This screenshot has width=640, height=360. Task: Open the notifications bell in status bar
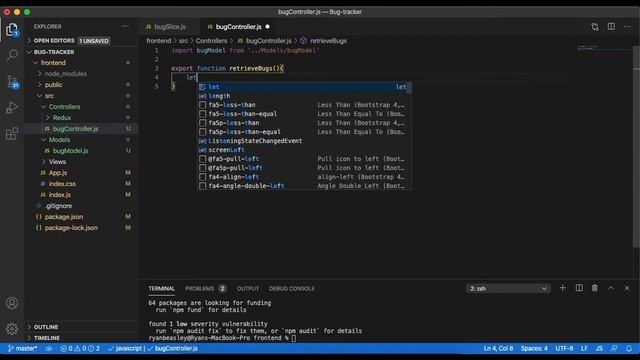pos(629,349)
